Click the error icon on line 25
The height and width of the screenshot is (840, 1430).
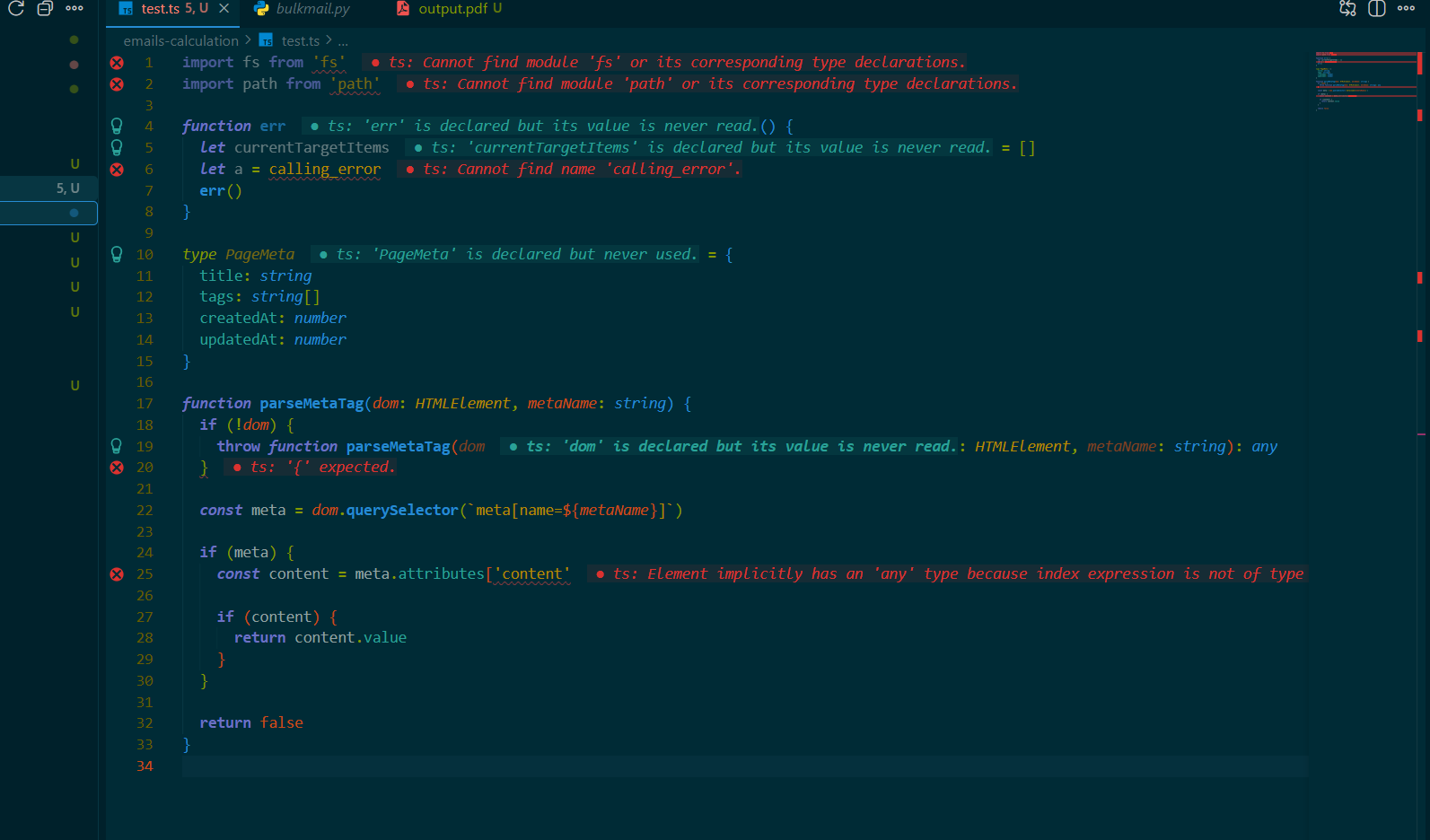pos(117,574)
